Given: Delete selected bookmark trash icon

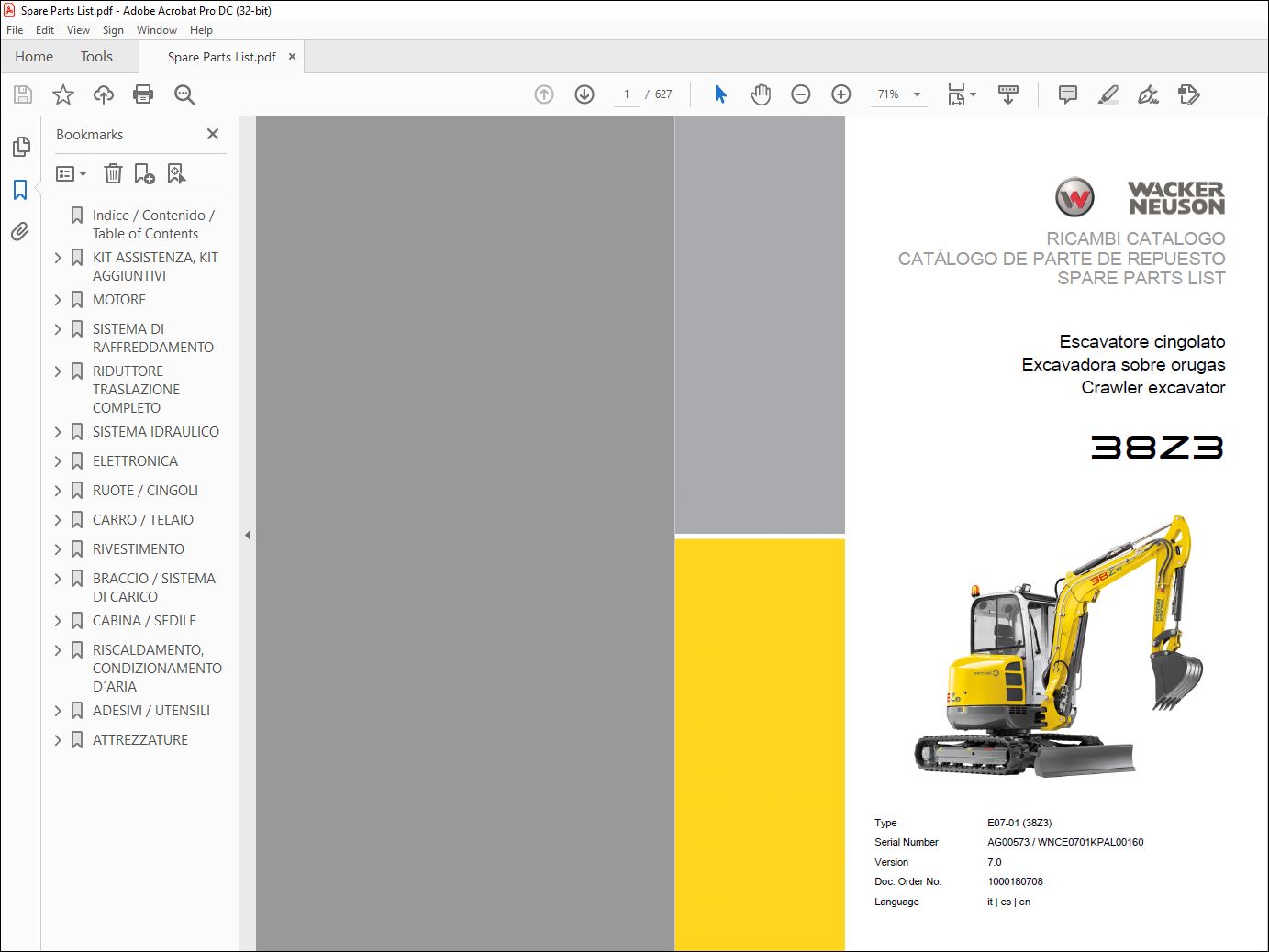Looking at the screenshot, I should (113, 173).
